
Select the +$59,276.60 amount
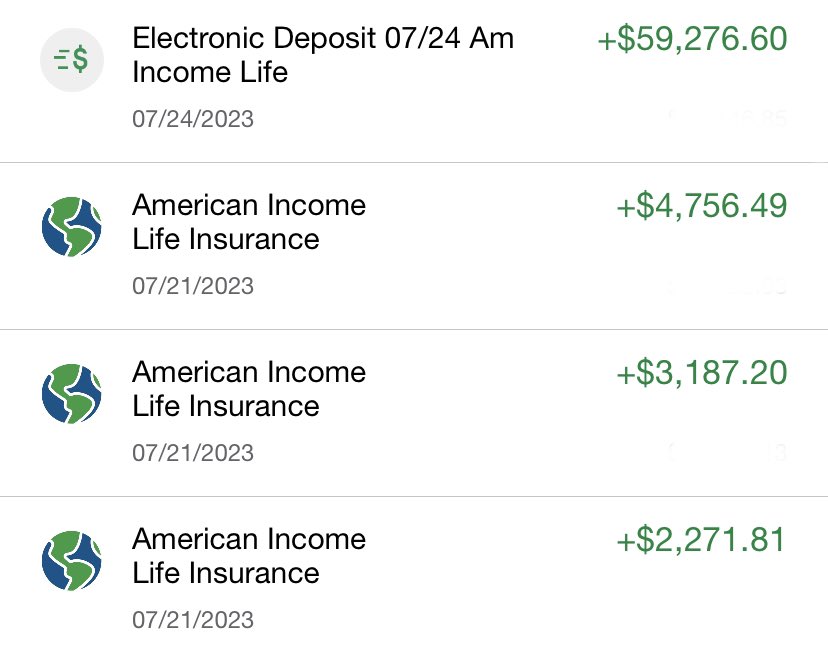(x=692, y=39)
